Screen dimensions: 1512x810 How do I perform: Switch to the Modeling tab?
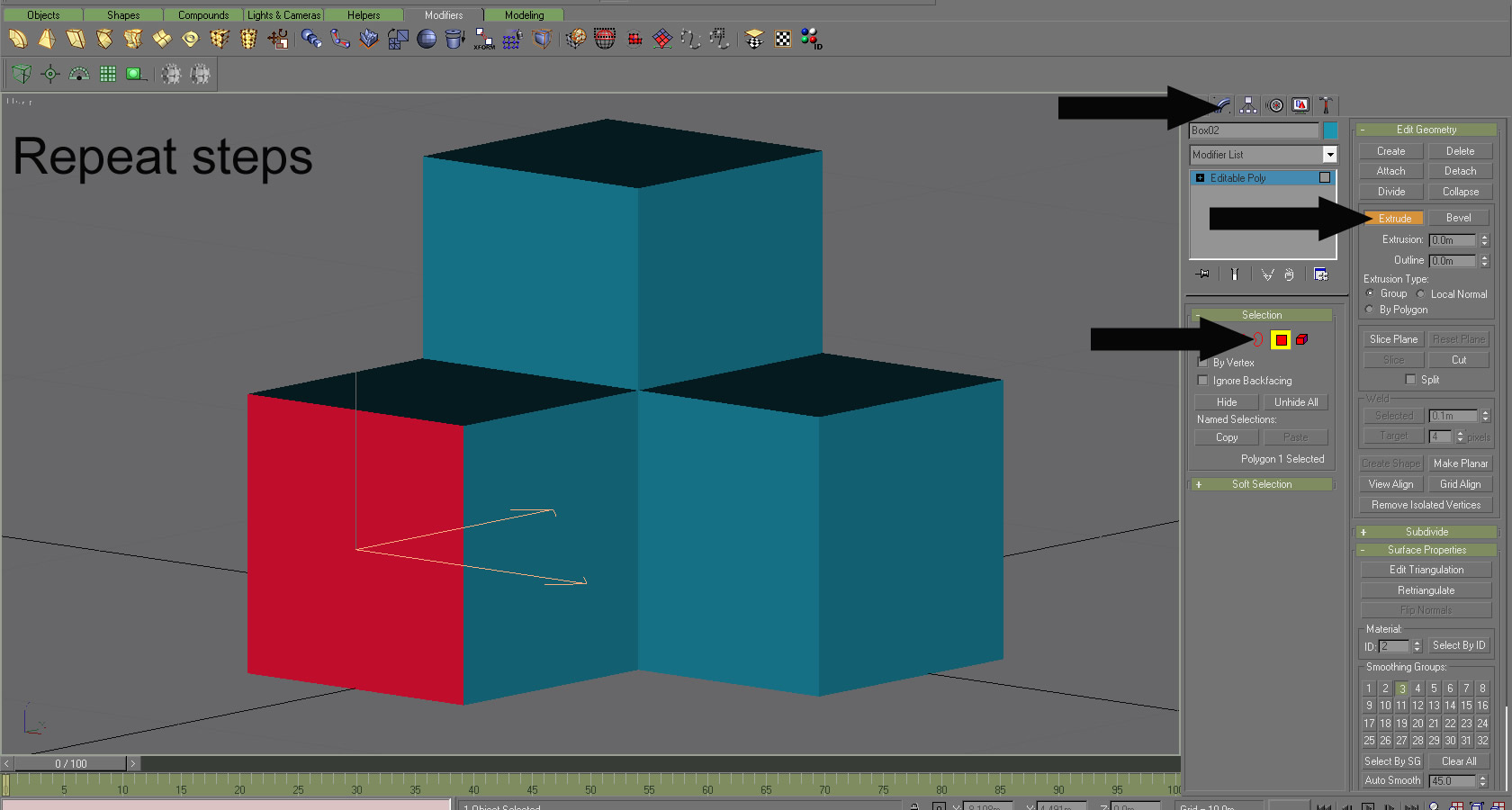click(x=524, y=15)
